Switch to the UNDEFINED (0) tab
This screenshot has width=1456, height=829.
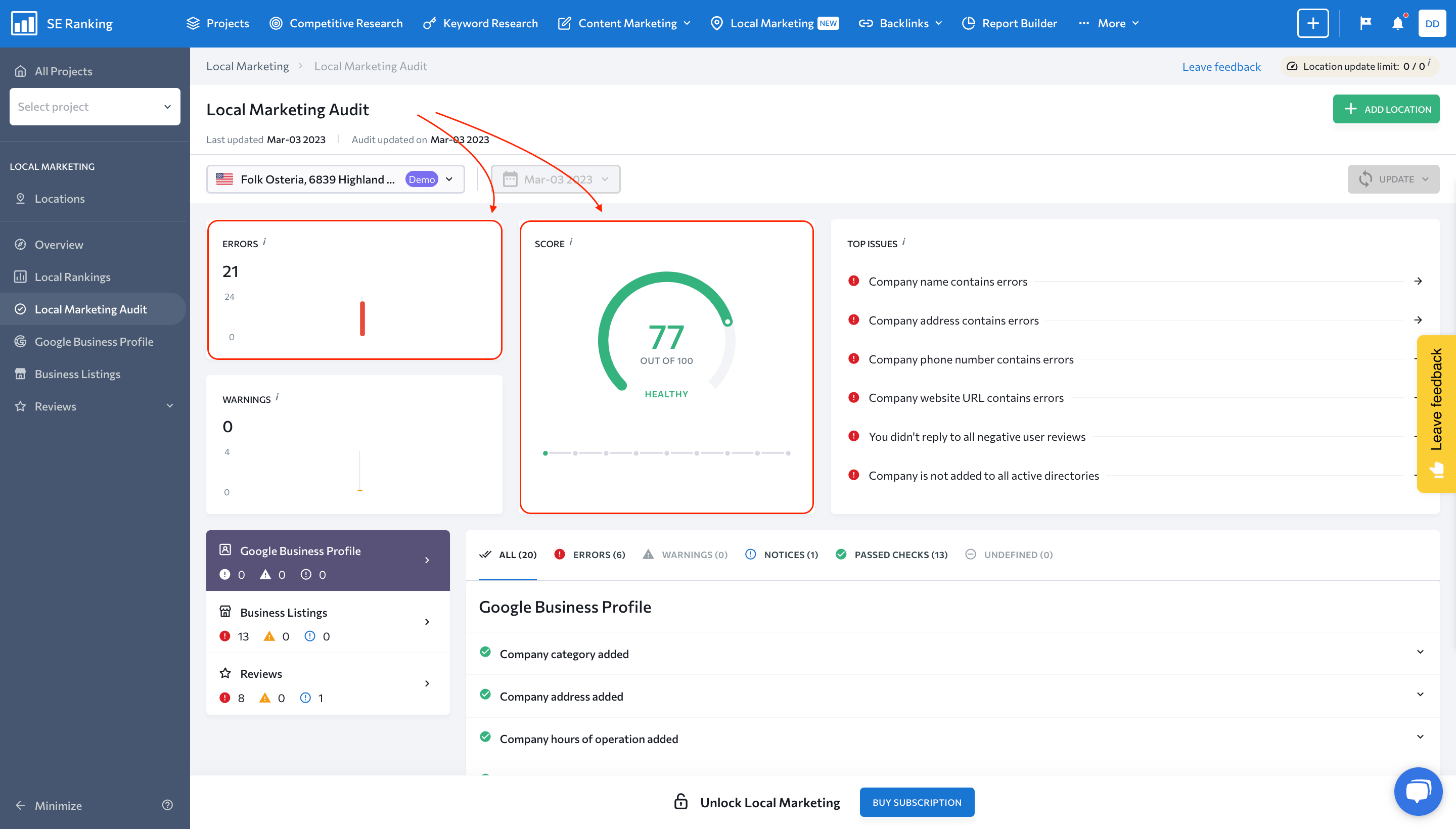coord(1009,555)
